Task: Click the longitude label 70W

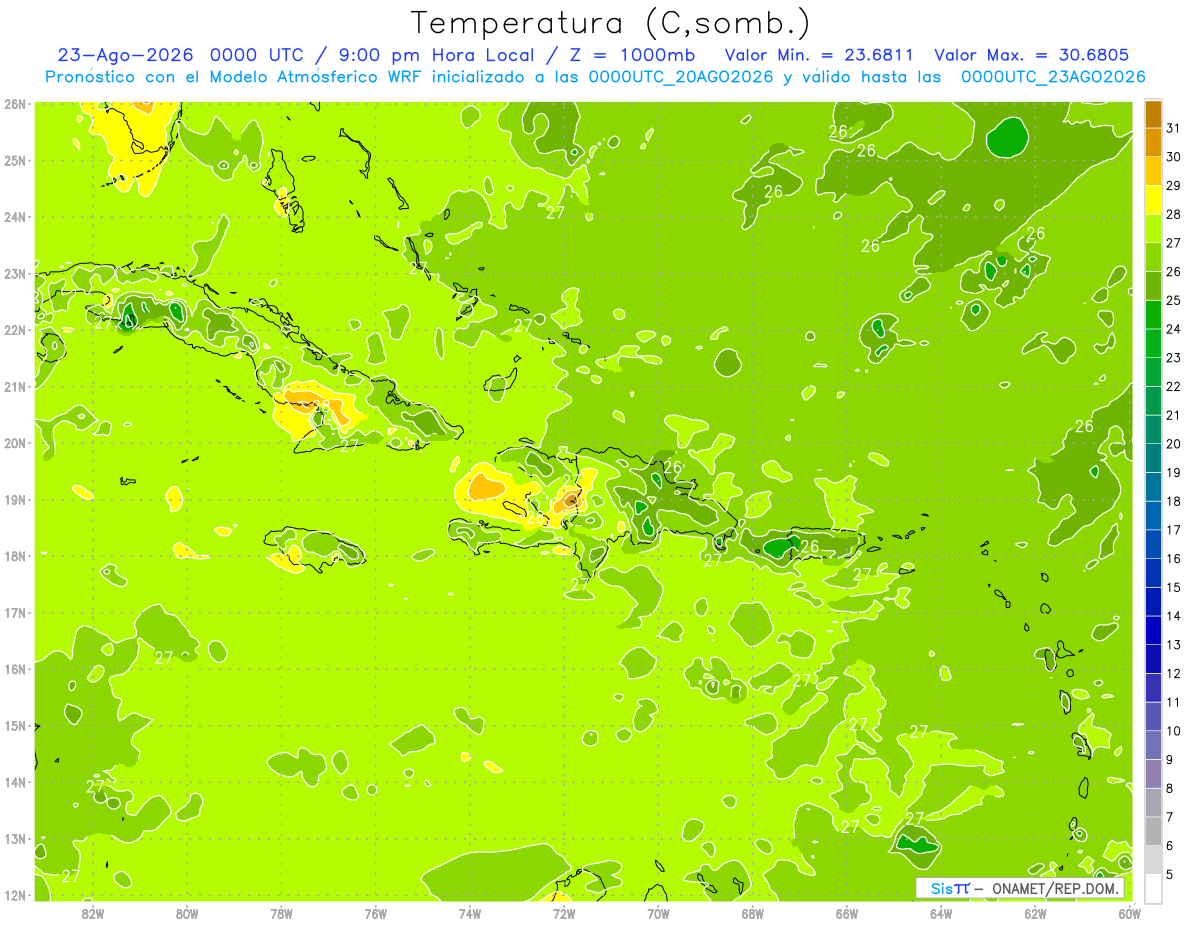Action: (x=658, y=912)
